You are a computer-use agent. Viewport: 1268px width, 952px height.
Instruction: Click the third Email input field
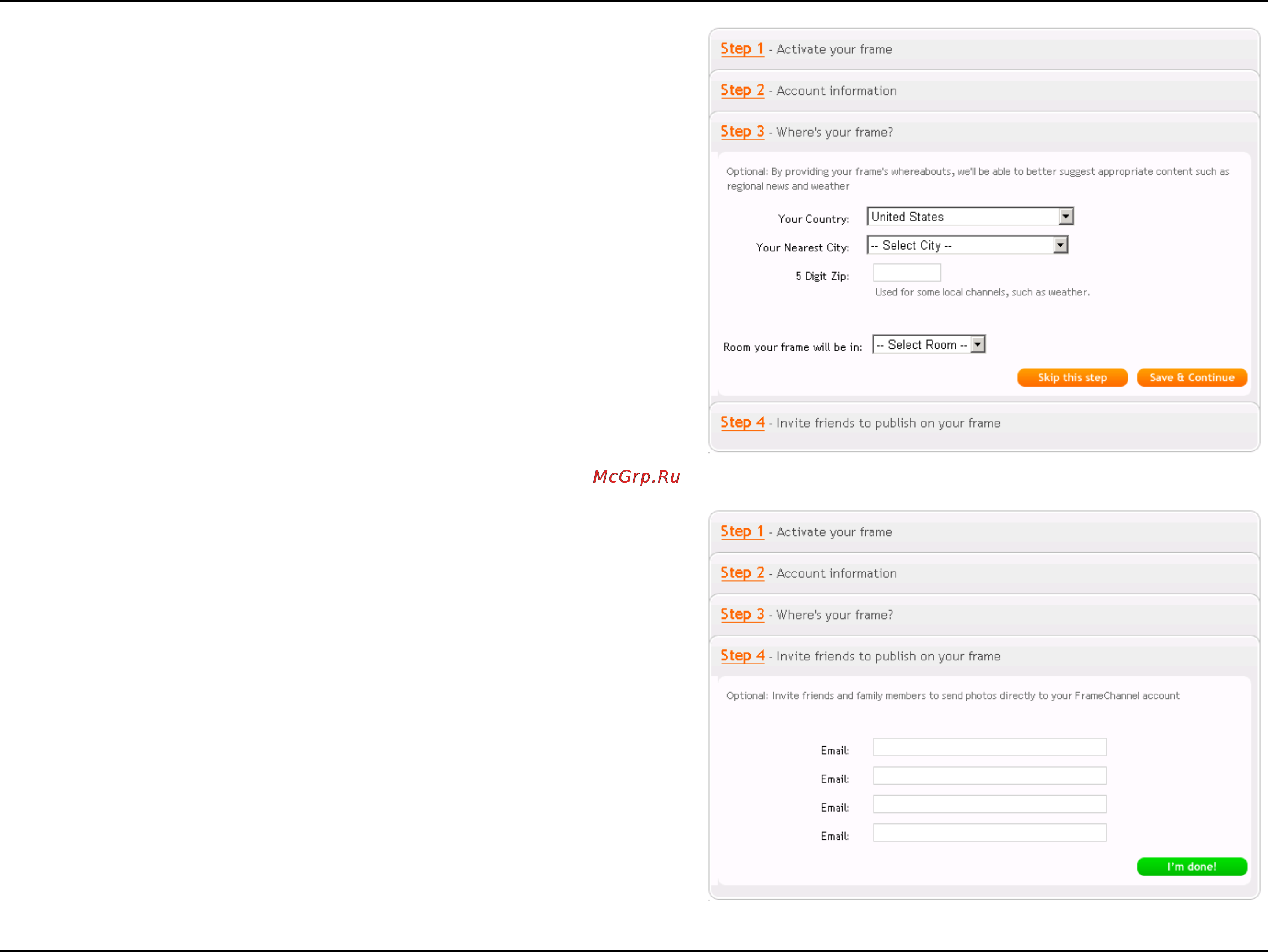click(989, 804)
